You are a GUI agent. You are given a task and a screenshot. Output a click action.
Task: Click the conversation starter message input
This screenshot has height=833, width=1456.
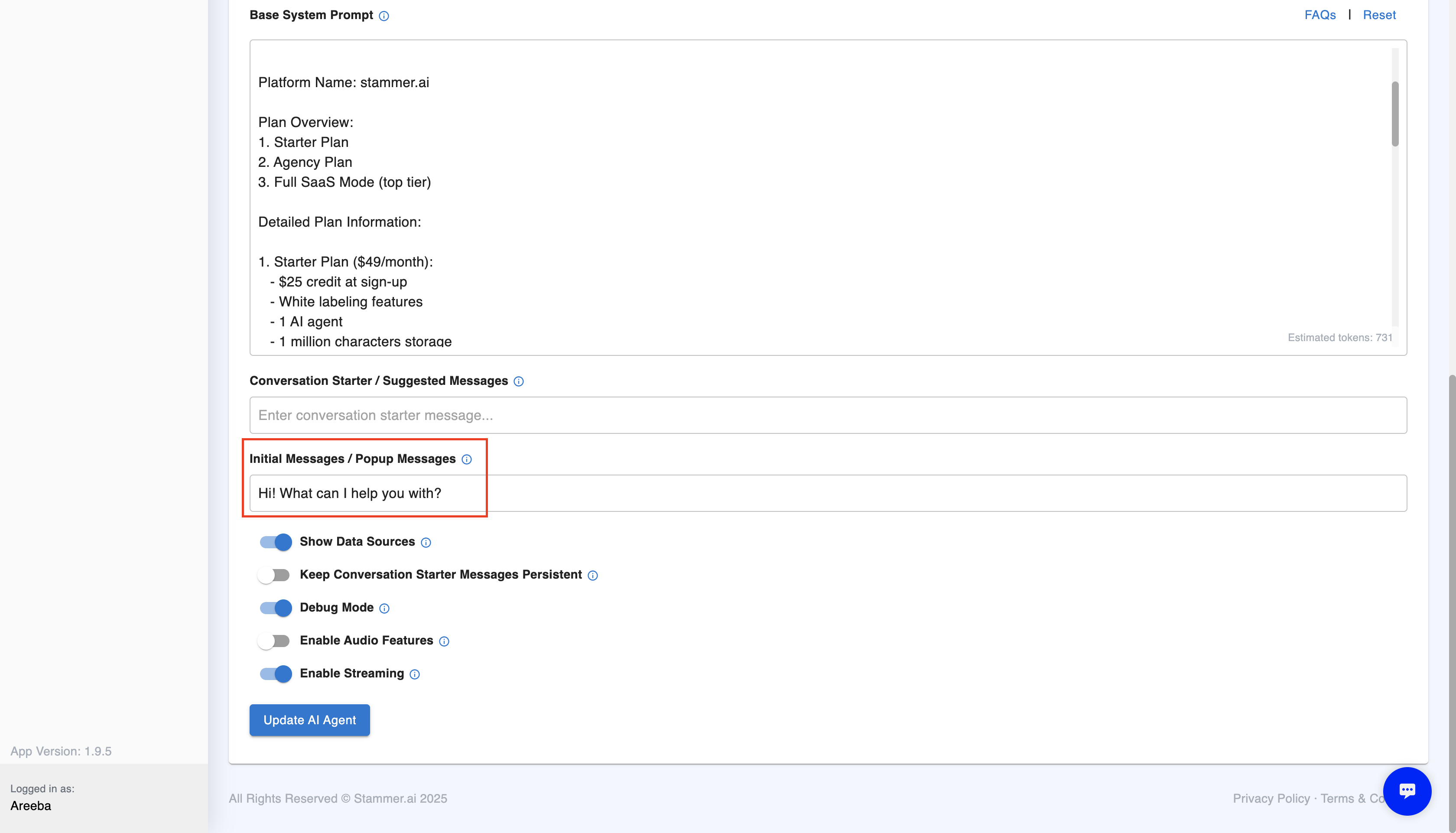828,415
